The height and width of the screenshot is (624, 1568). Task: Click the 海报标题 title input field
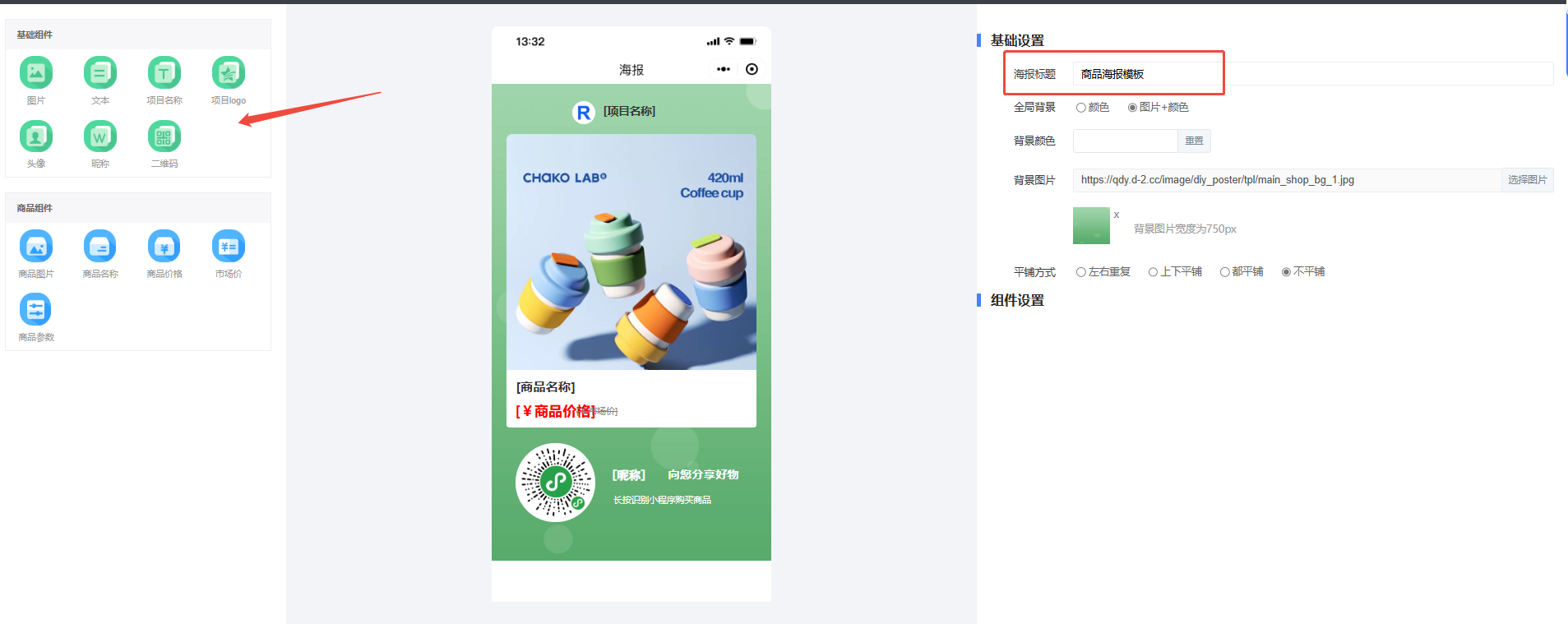click(x=1313, y=74)
